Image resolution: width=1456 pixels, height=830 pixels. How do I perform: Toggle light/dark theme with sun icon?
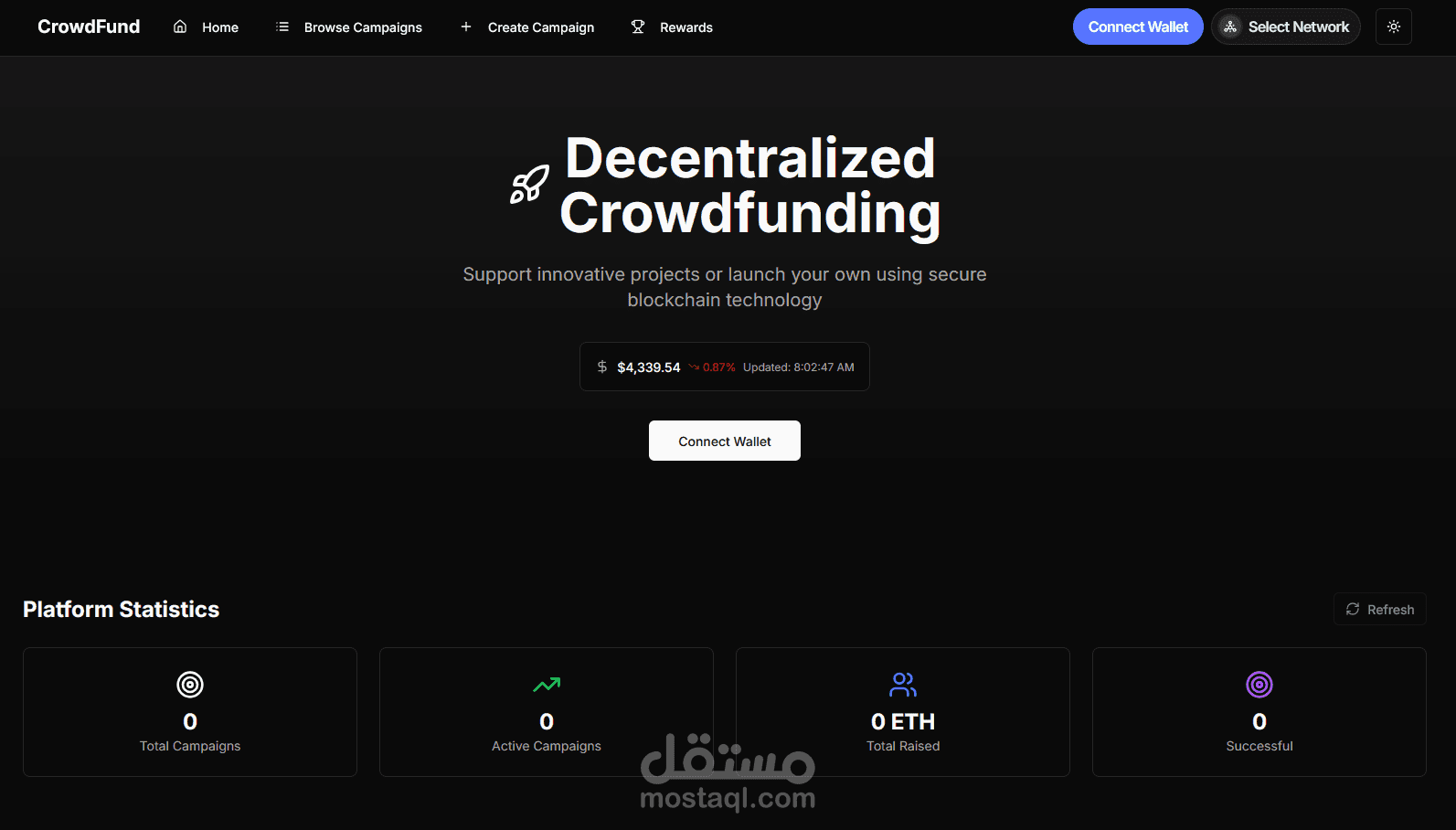[1394, 27]
